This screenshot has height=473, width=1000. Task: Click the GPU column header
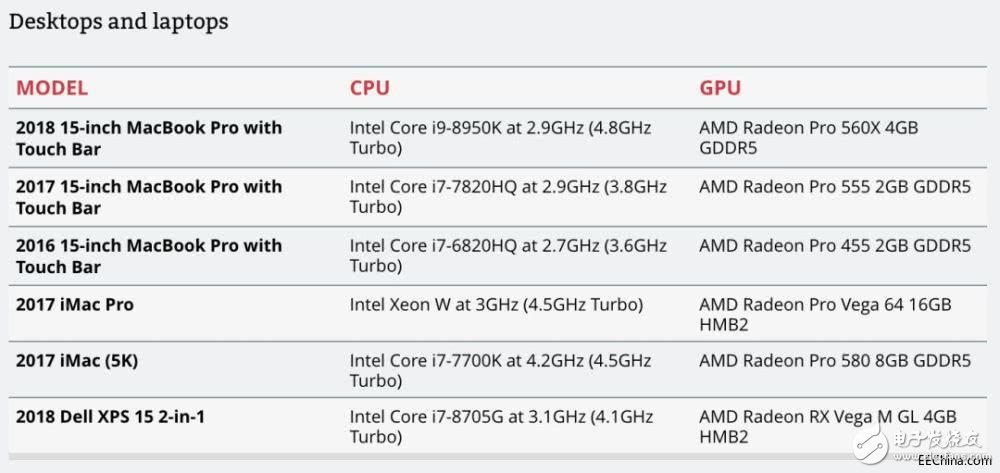[720, 88]
